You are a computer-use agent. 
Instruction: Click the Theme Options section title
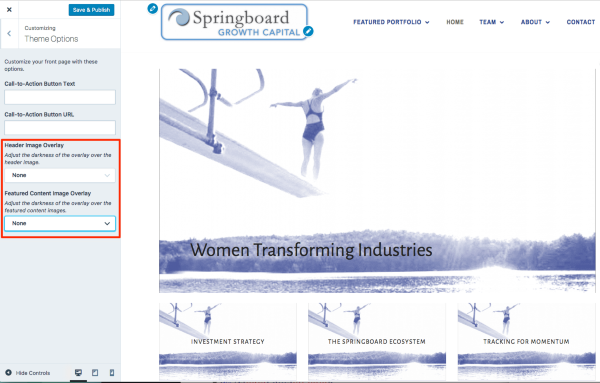pos(51,39)
